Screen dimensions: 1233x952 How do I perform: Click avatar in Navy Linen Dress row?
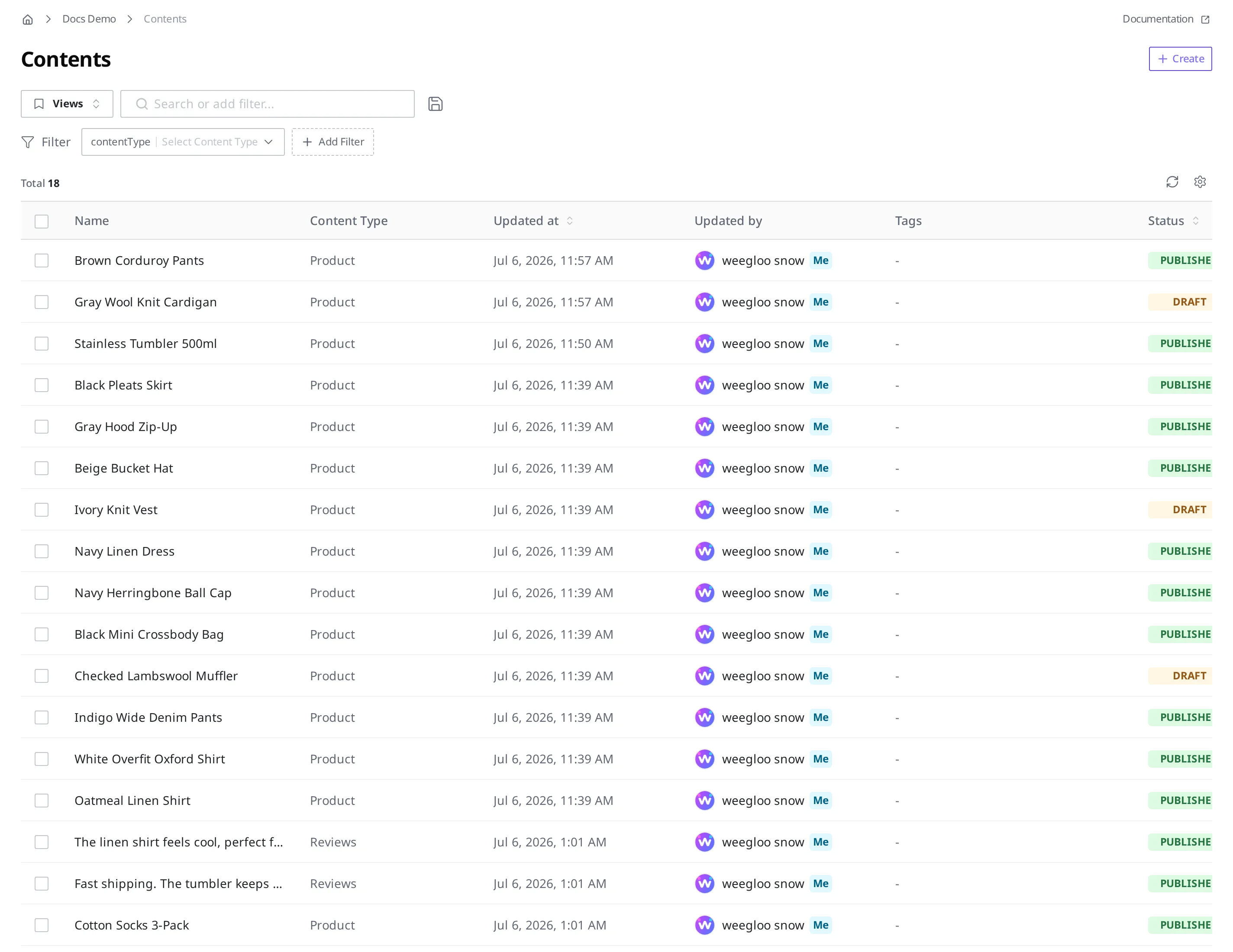(704, 551)
